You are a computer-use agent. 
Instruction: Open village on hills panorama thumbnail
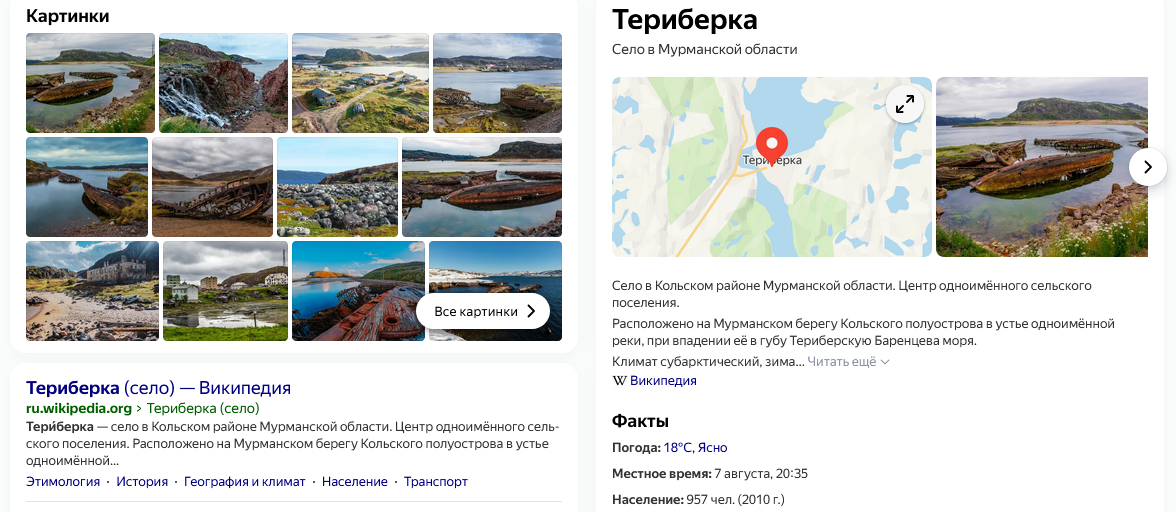(360, 83)
